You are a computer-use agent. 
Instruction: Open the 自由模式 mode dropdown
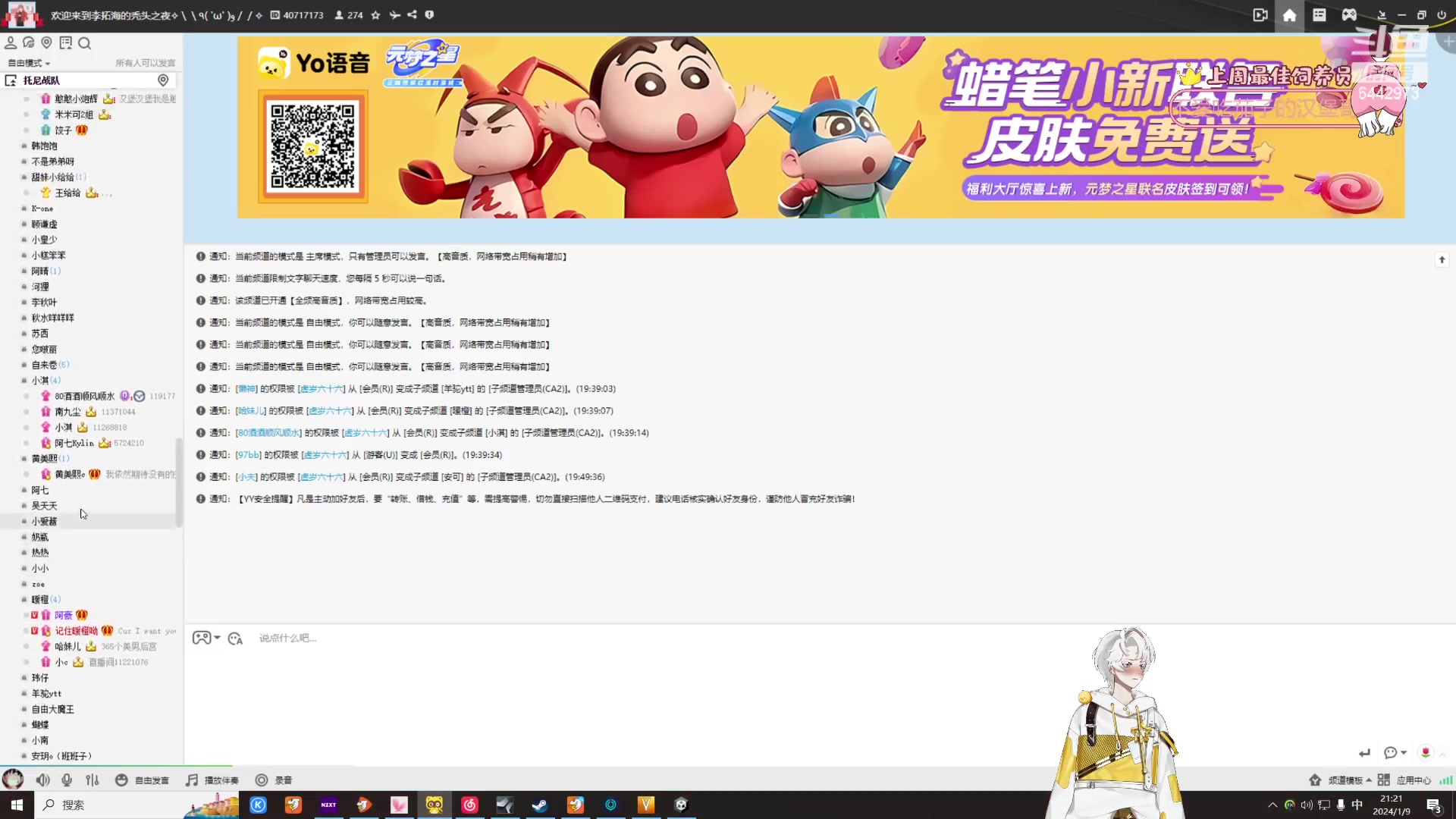pyautogui.click(x=29, y=63)
